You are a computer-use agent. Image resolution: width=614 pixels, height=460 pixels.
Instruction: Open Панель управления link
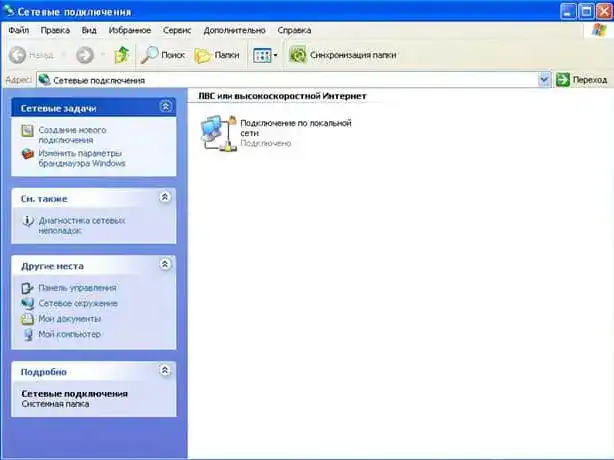(x=77, y=288)
